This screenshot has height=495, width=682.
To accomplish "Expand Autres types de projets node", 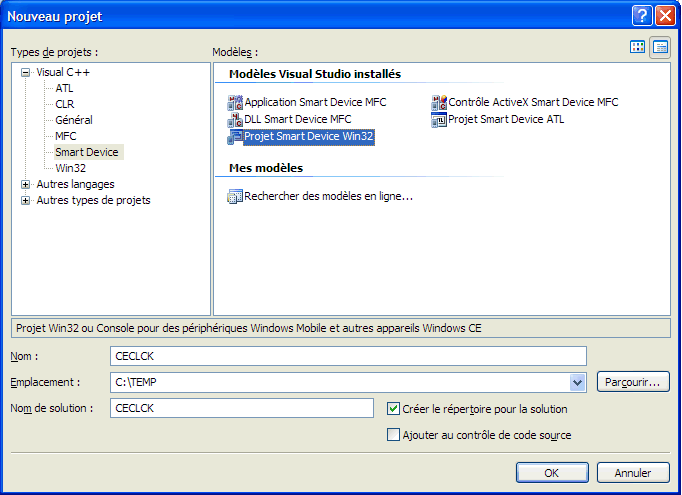I will (26, 200).
